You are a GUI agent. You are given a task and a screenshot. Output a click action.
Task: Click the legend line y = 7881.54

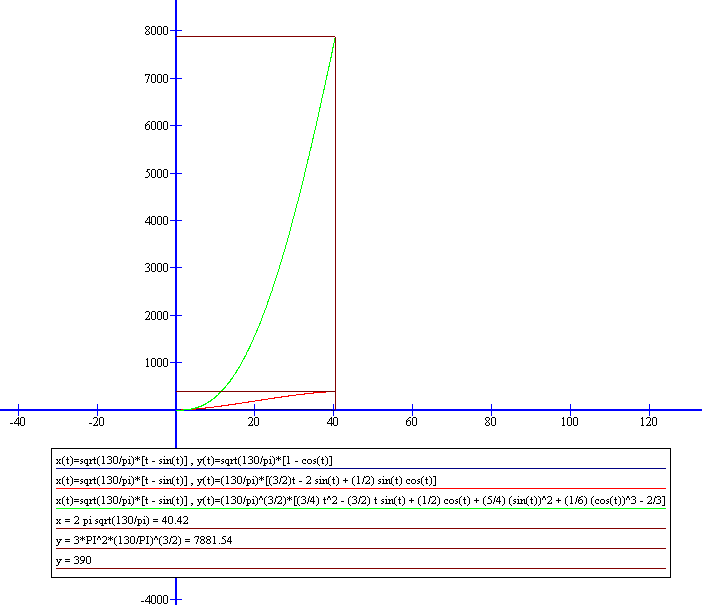[x=144, y=540]
